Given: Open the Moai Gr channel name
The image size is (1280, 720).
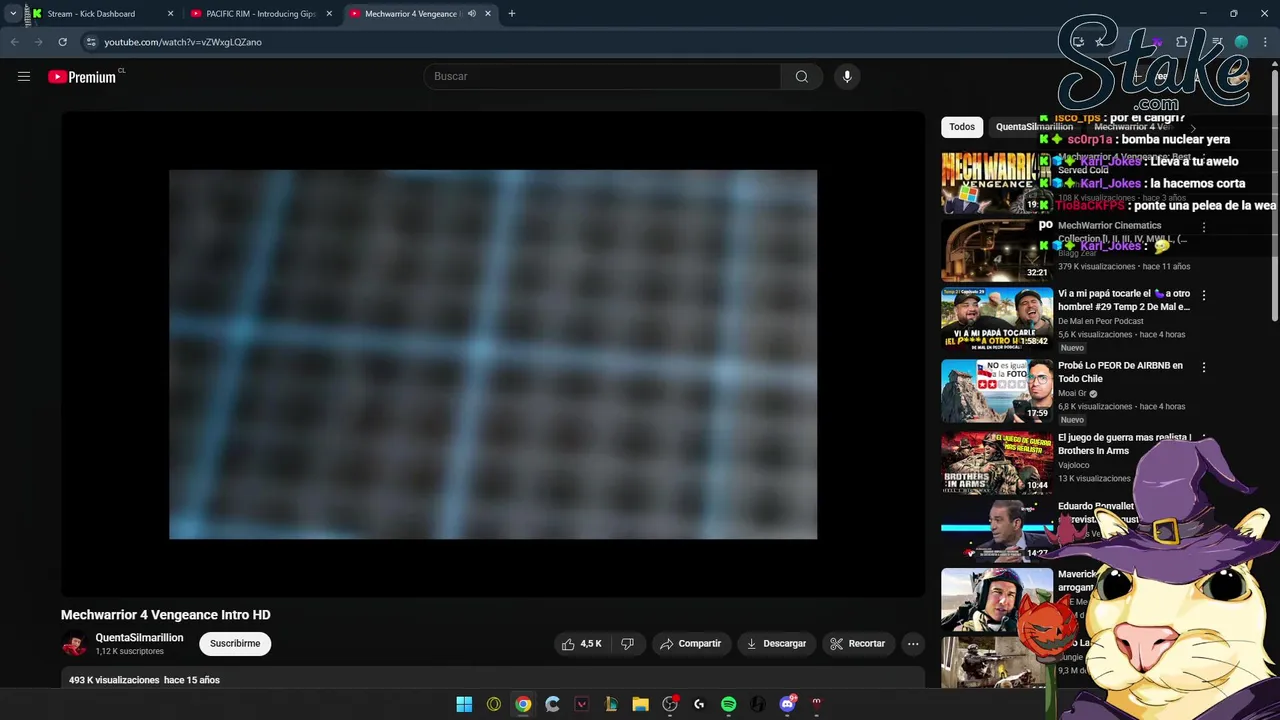Looking at the screenshot, I should tap(1072, 394).
